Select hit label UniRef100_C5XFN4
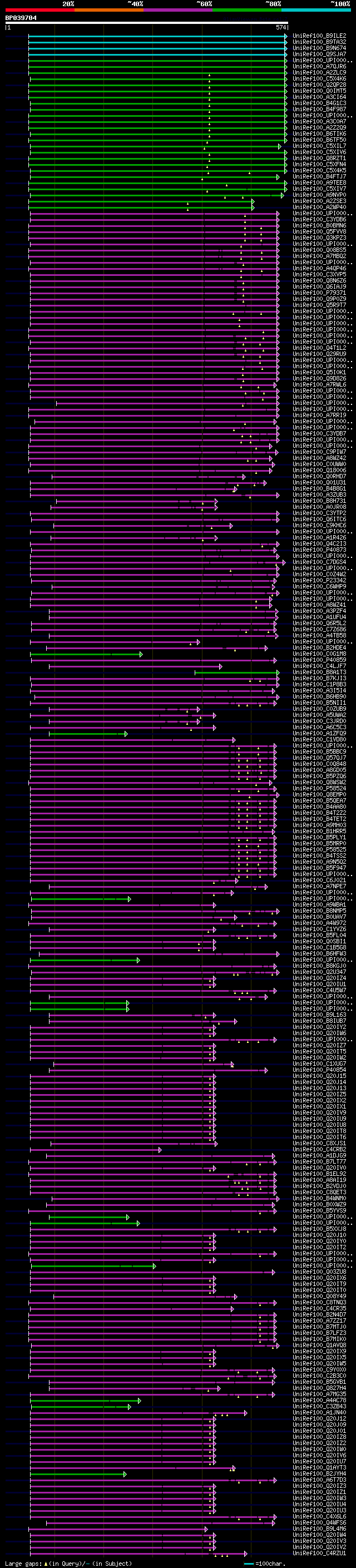 tap(319, 164)
